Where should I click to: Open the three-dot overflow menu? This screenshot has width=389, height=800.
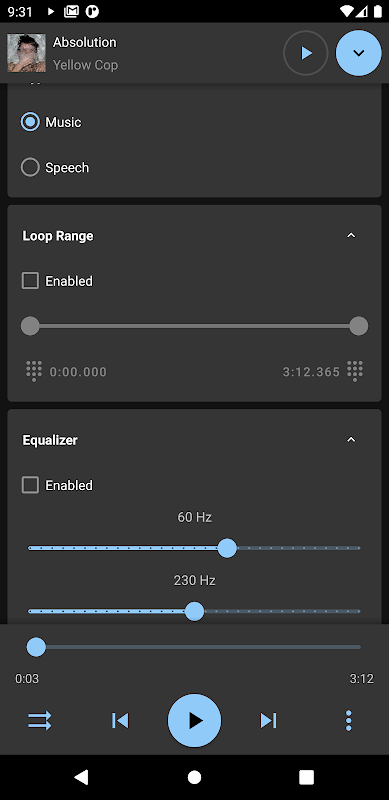tap(349, 720)
